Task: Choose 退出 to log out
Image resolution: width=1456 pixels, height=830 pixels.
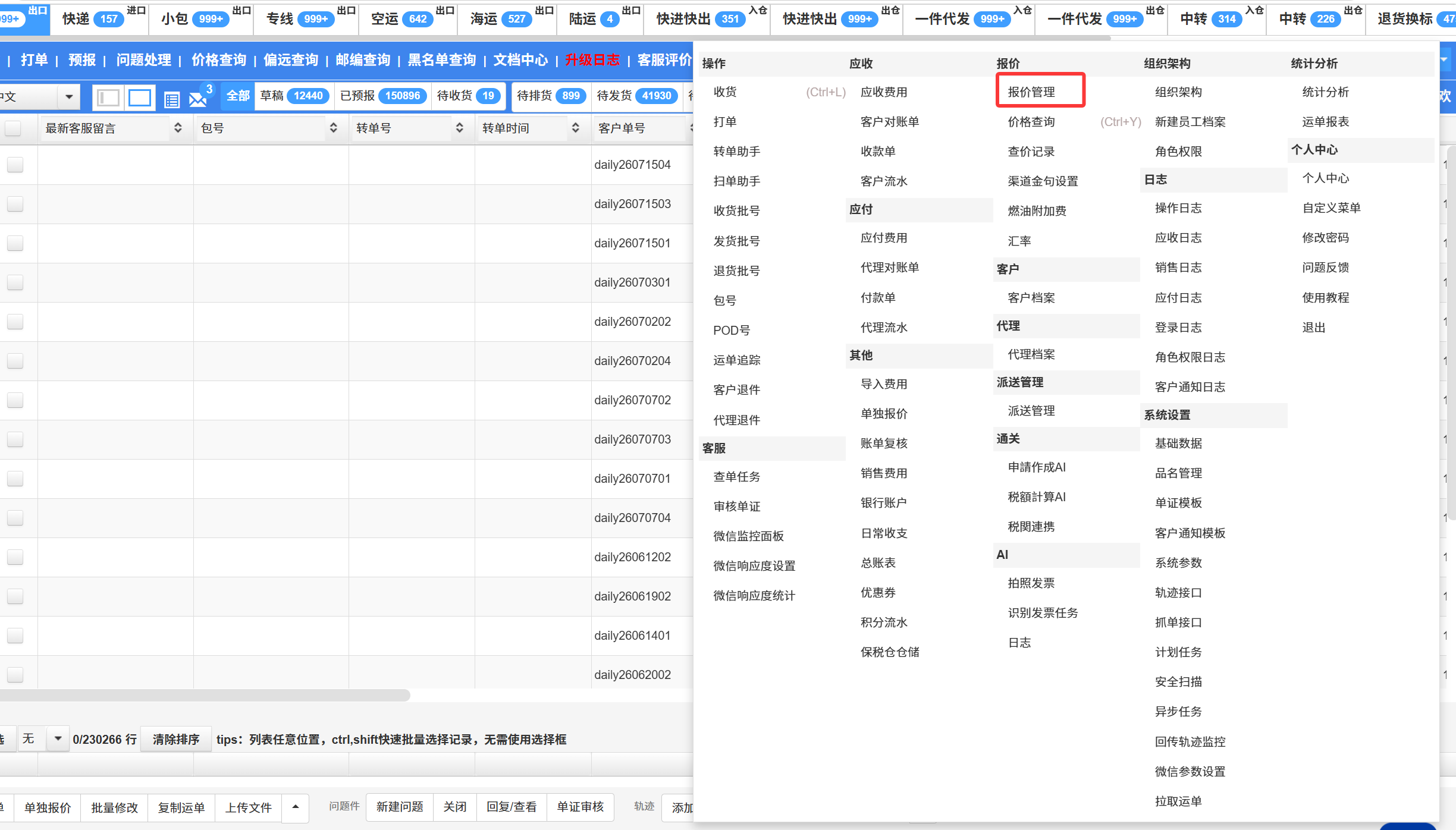Action: (1313, 328)
